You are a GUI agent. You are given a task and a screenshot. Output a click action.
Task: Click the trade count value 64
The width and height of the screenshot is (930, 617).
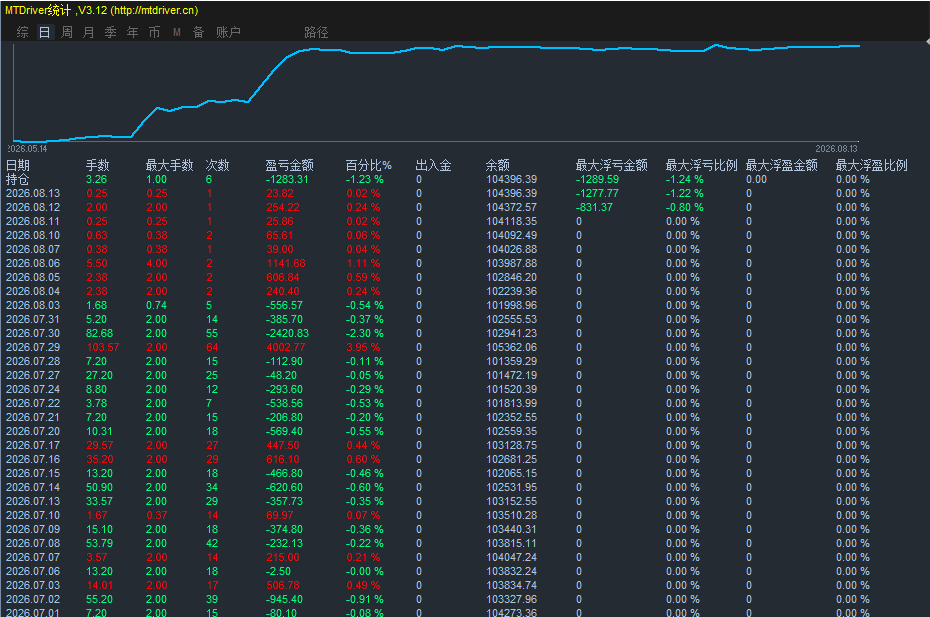point(212,347)
